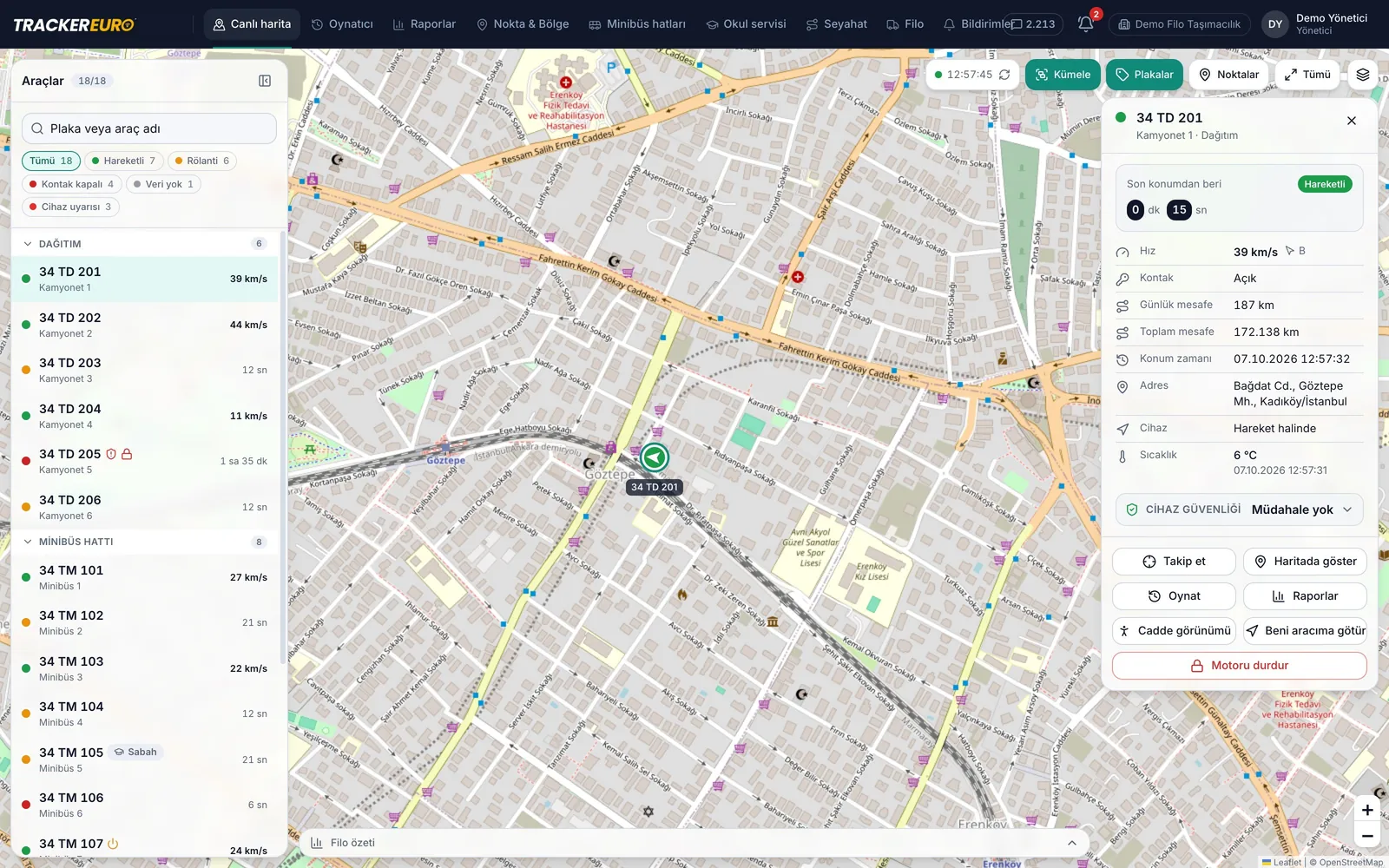This screenshot has height=868, width=1389.
Task: Refresh the map with the reload icon
Action: [1004, 75]
